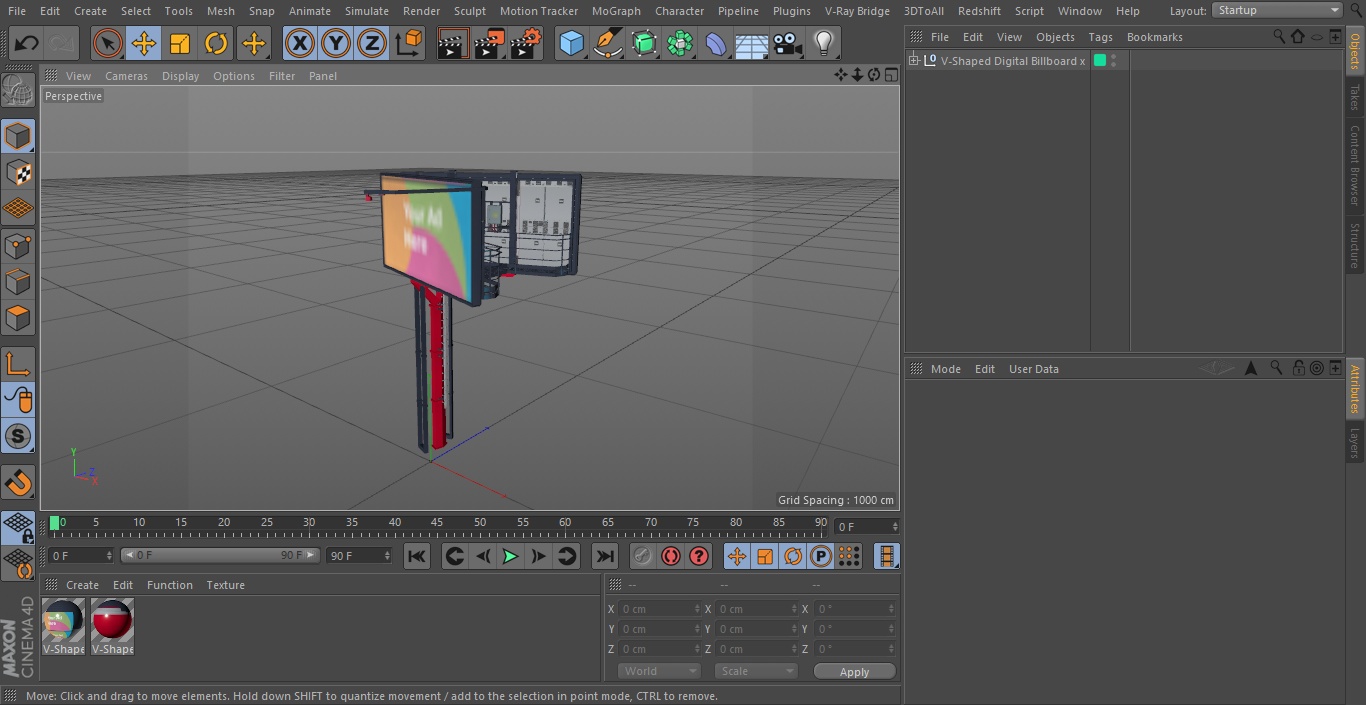The image size is (1366, 705).
Task: Open Attributes User Data menu
Action: pyautogui.click(x=1033, y=369)
